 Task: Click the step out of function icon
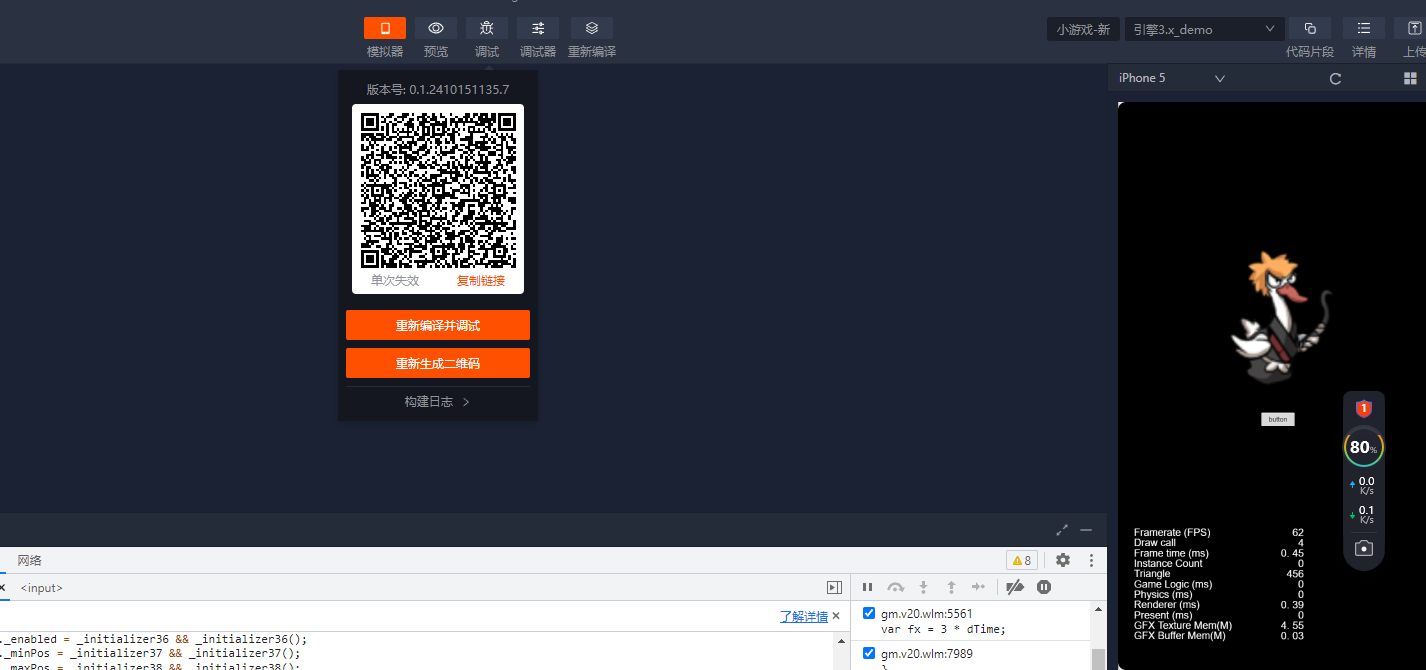pyautogui.click(x=951, y=587)
